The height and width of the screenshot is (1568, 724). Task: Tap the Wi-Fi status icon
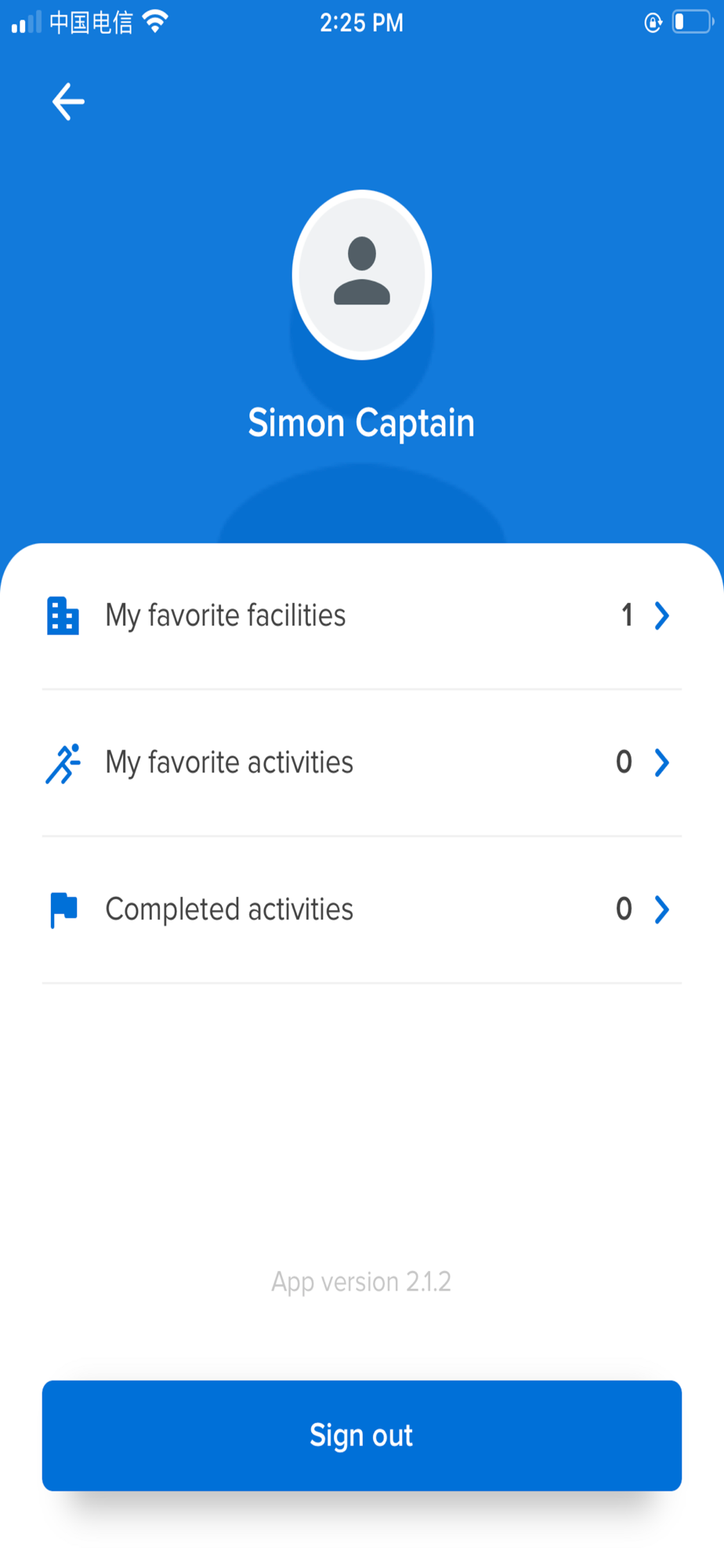(156, 22)
